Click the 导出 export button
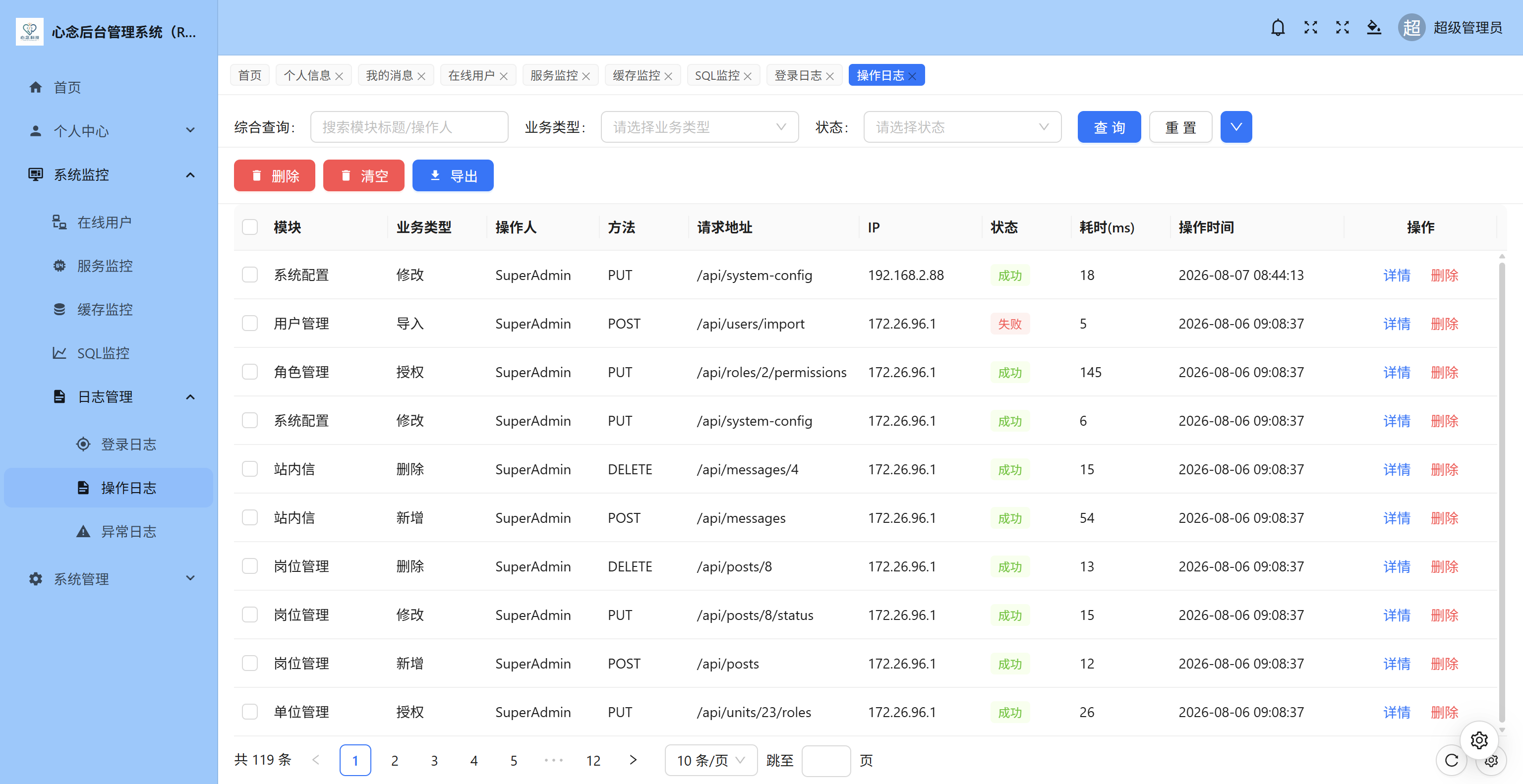The width and height of the screenshot is (1523, 784). (x=453, y=175)
